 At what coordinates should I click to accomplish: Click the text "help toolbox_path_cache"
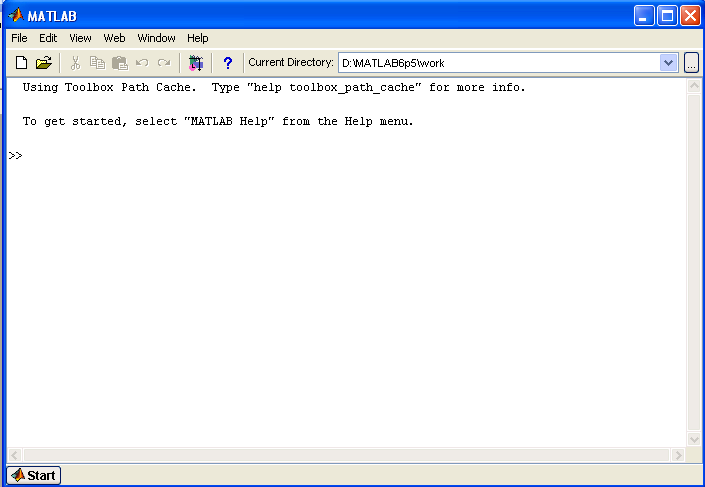[x=334, y=87]
